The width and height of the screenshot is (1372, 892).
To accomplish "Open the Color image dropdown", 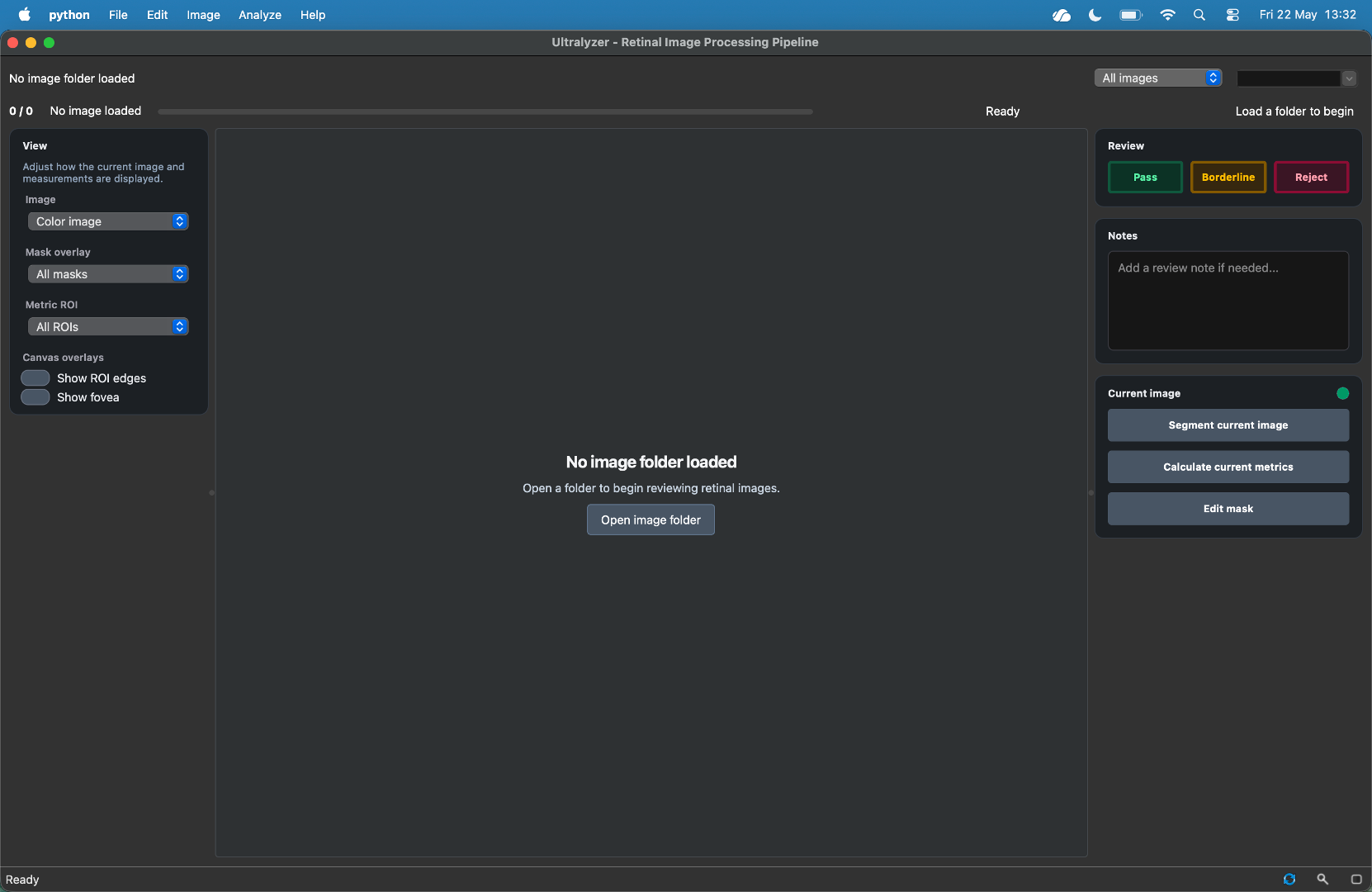I will click(x=108, y=221).
